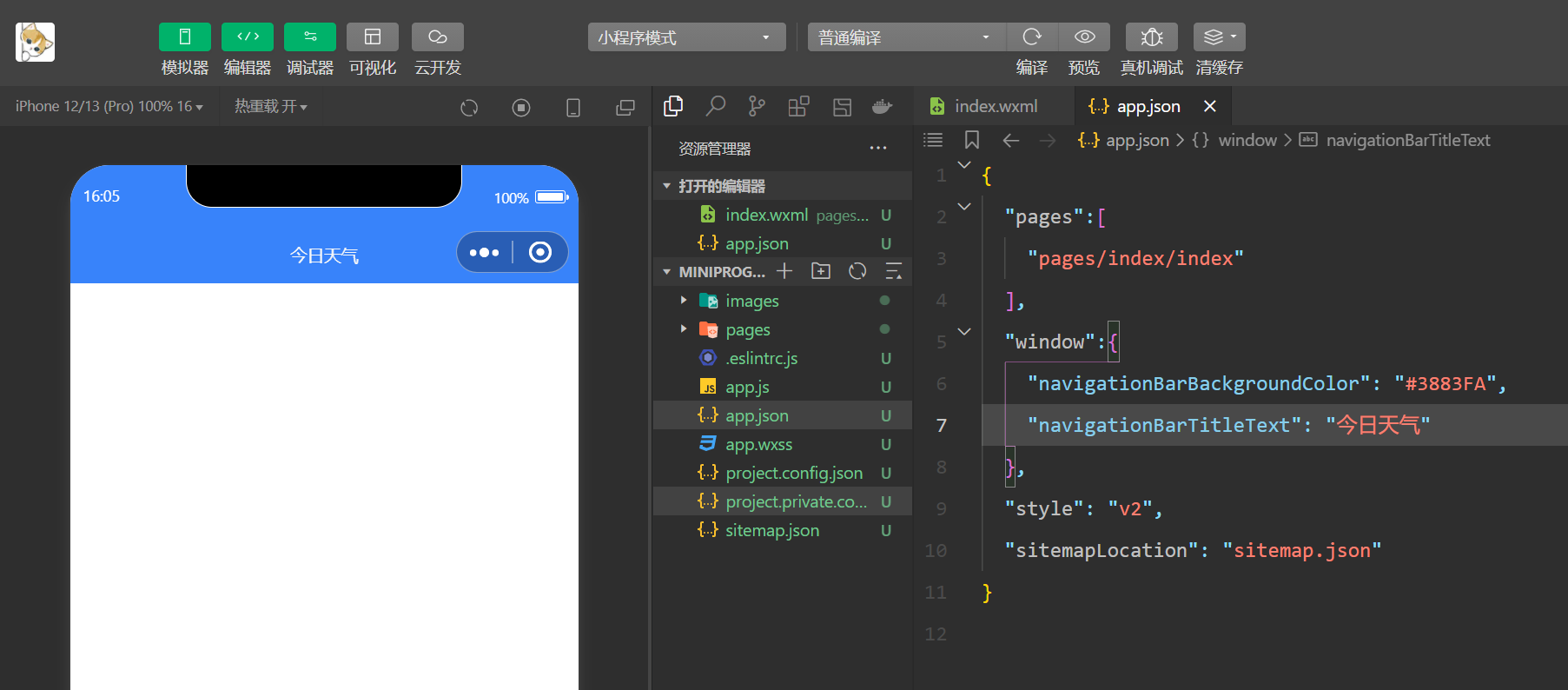Collapse the MINIPROG... project section

pyautogui.click(x=714, y=272)
